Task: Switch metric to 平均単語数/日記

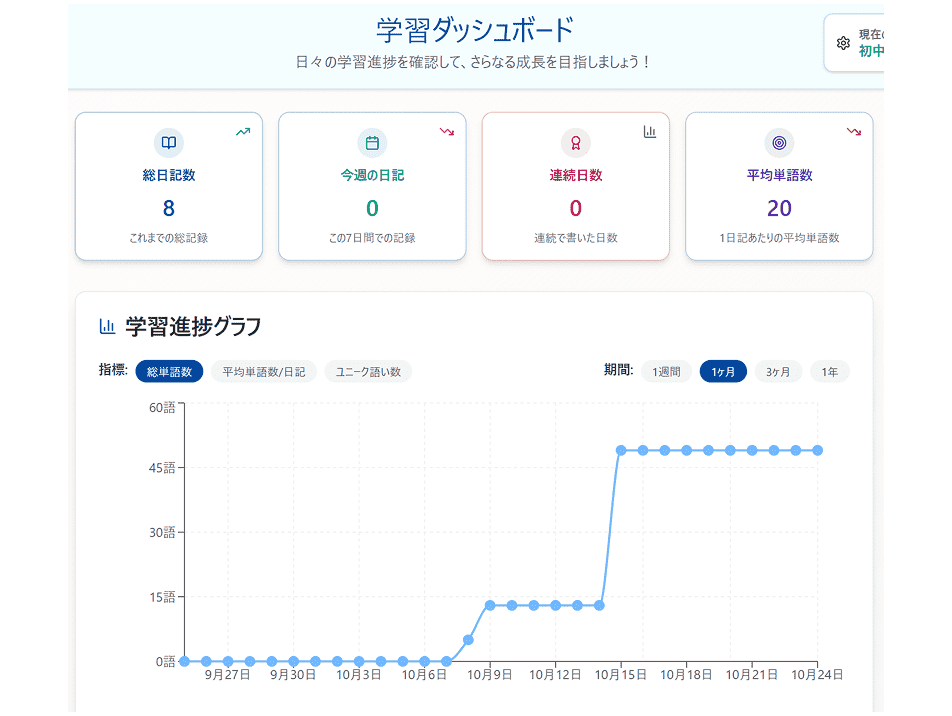Action: [263, 372]
